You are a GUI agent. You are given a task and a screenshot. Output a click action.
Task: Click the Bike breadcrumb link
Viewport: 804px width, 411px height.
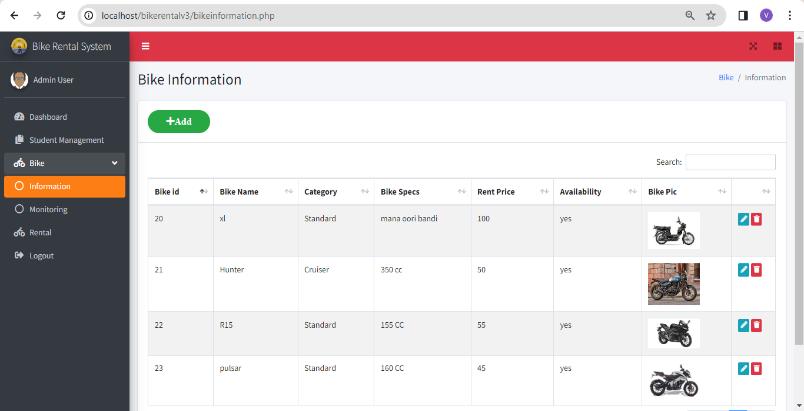(726, 78)
